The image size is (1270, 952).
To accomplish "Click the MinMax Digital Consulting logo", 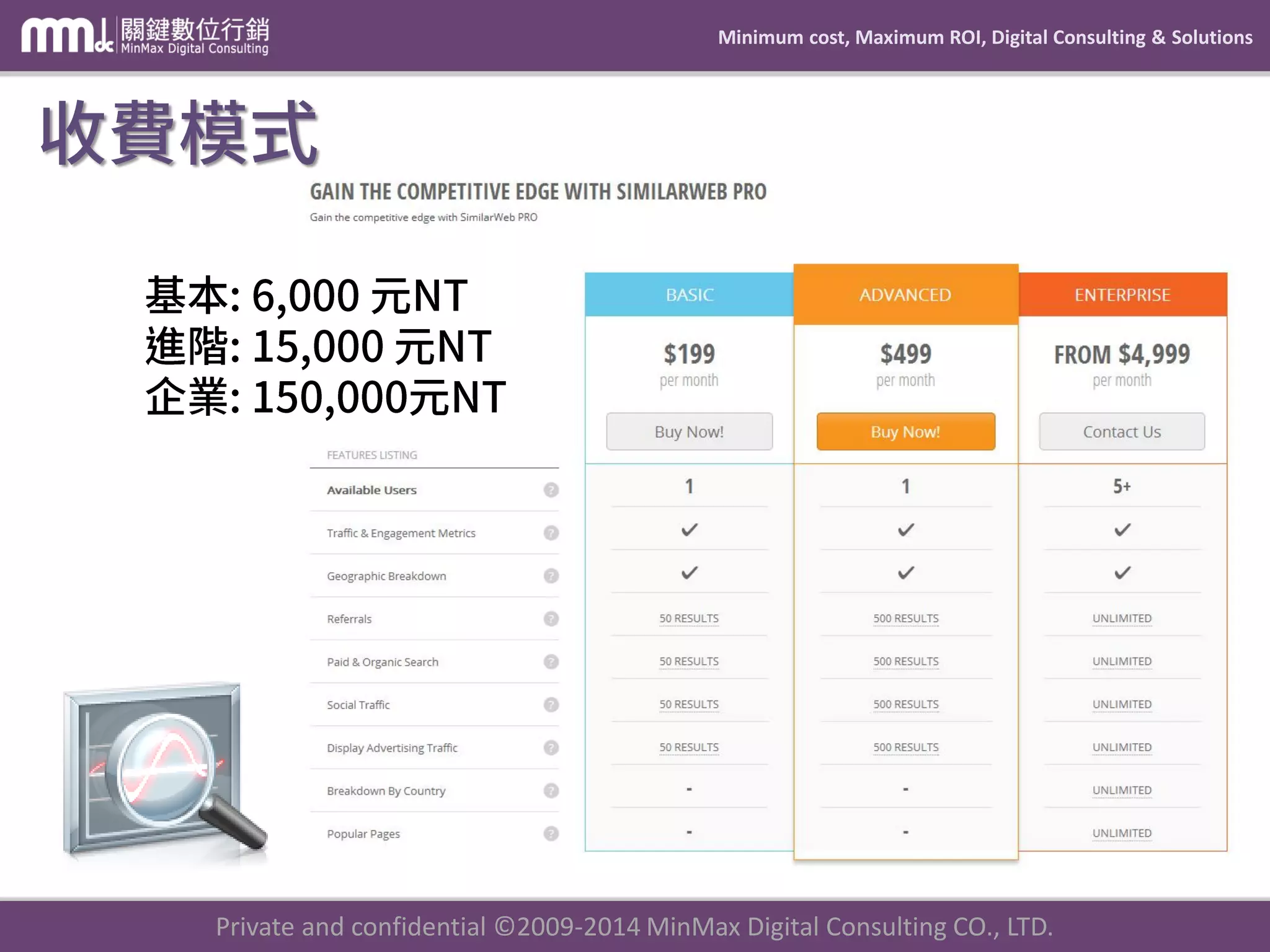I will point(145,36).
